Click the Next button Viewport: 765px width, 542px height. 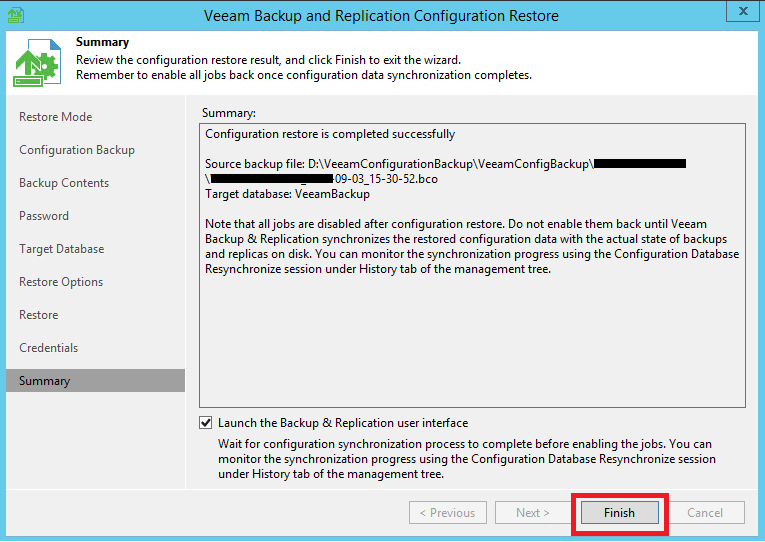coord(533,513)
